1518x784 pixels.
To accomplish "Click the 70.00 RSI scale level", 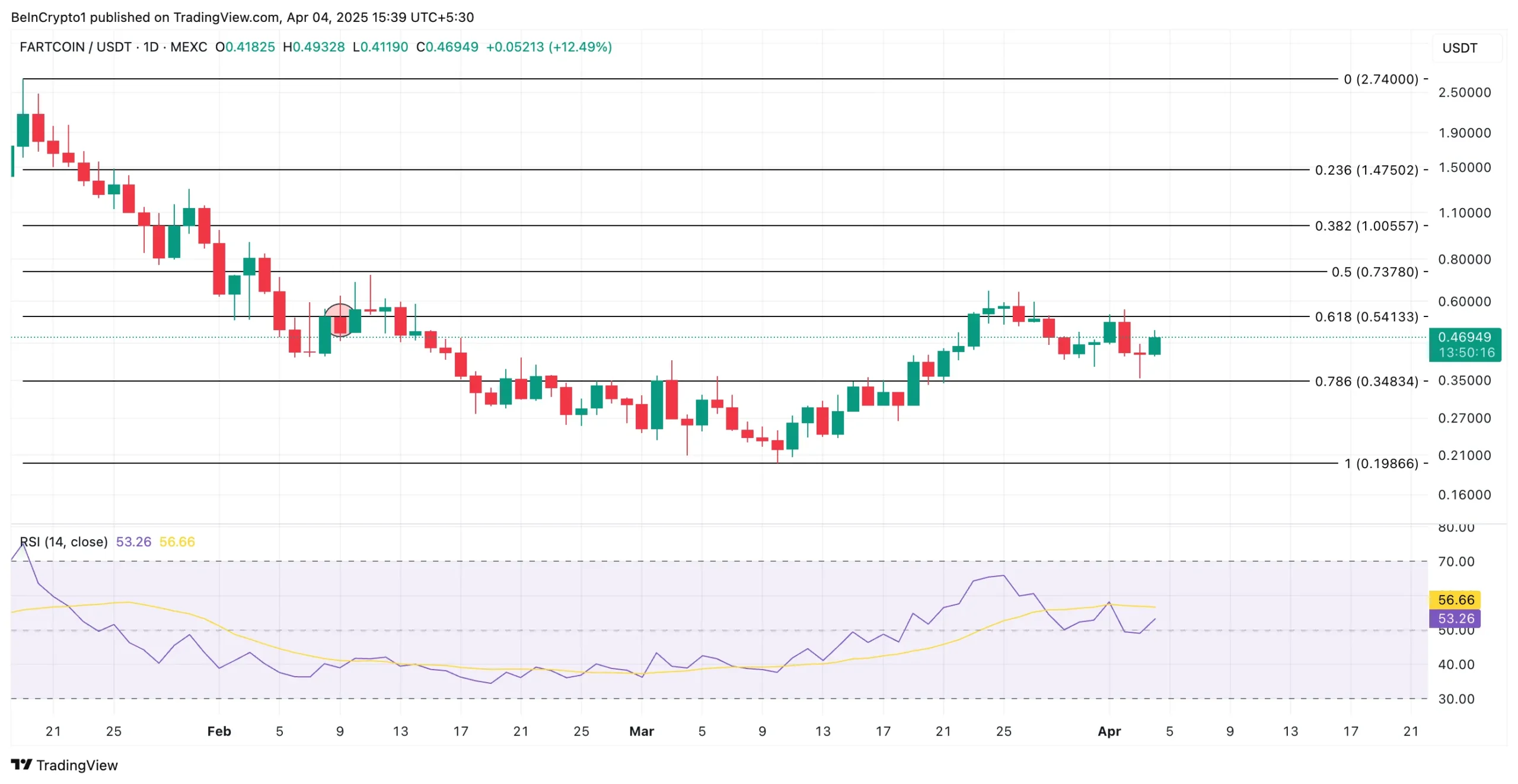I will point(1456,561).
